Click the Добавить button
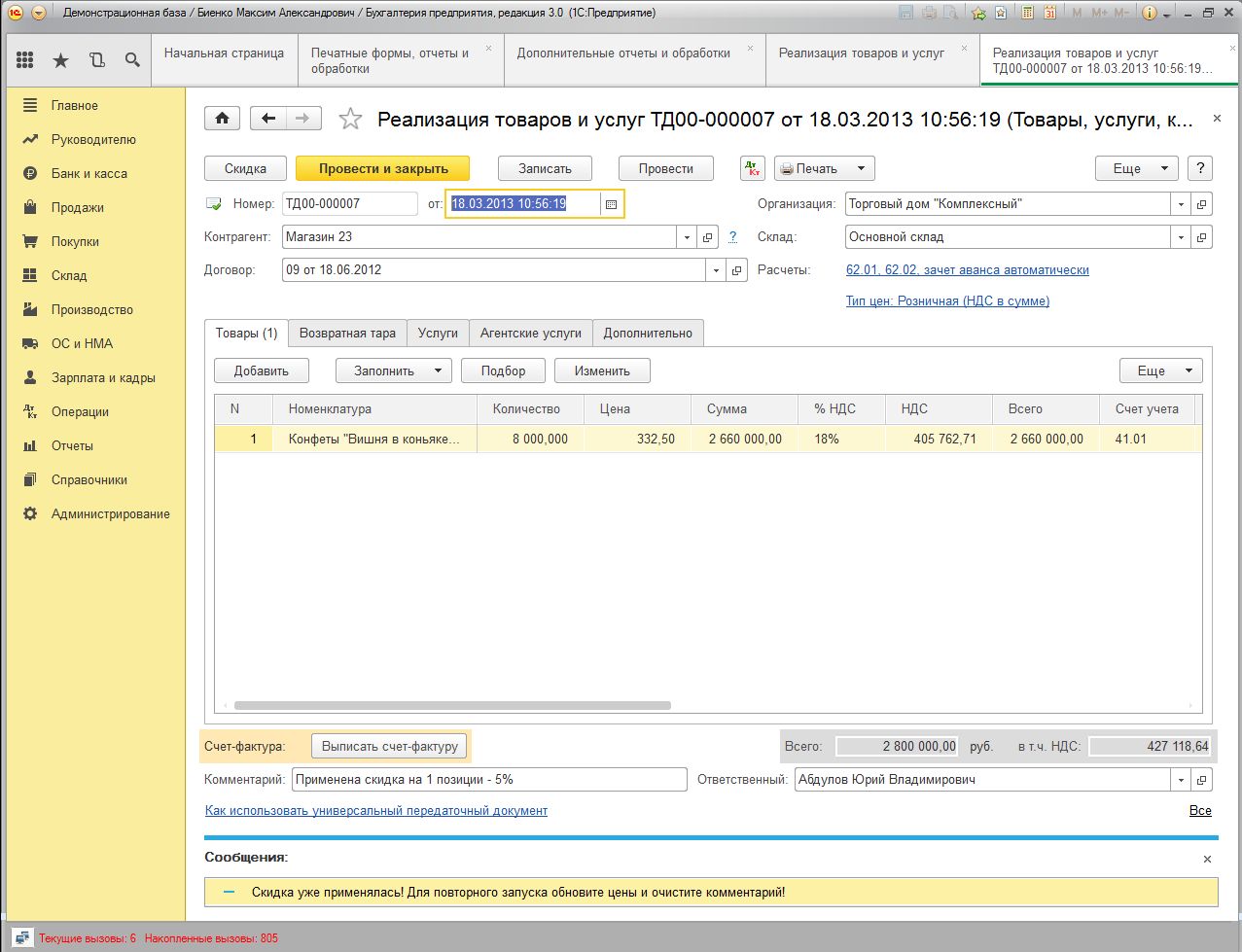 click(x=262, y=370)
